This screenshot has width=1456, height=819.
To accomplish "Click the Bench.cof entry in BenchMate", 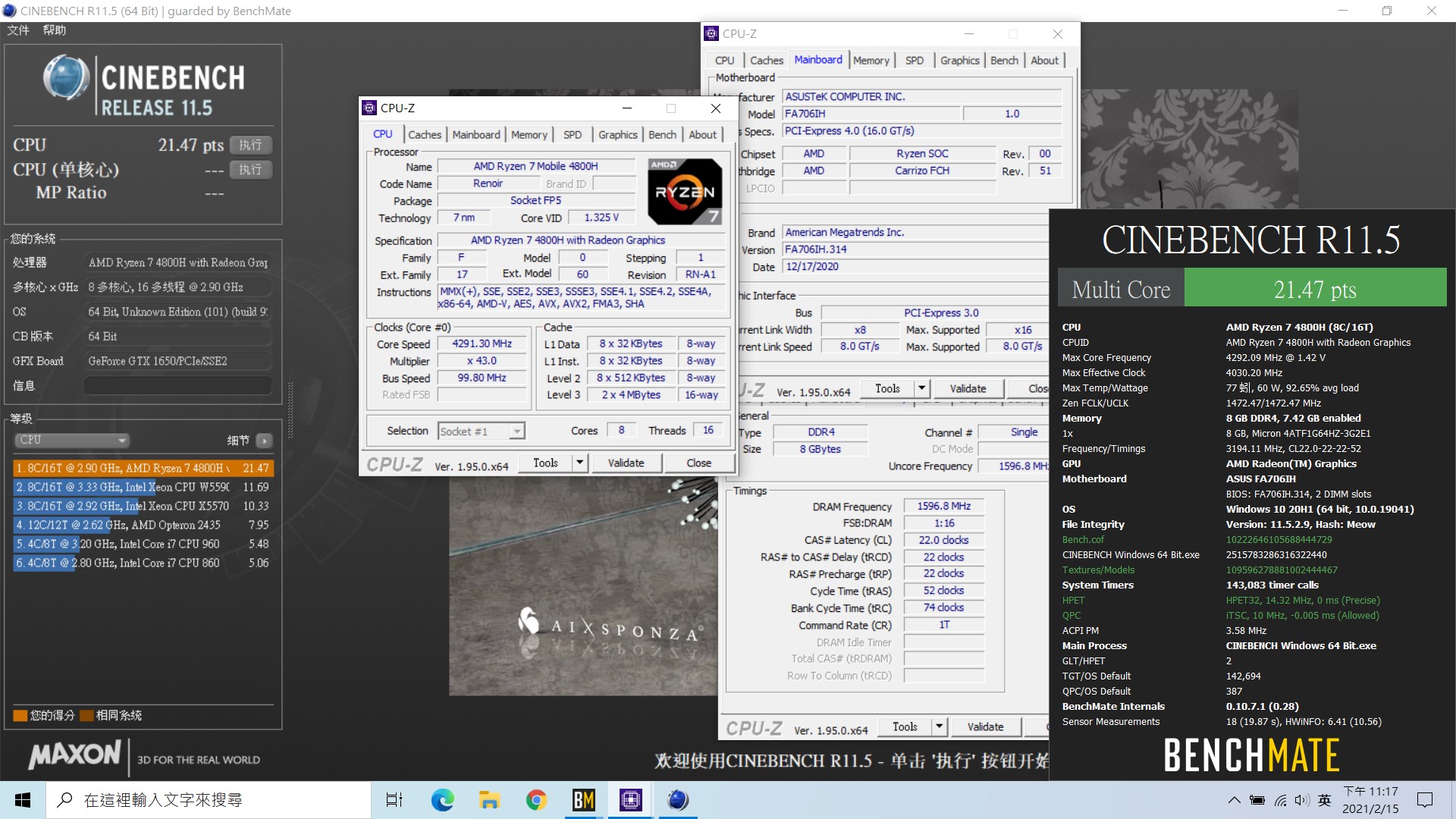I will coord(1083,540).
